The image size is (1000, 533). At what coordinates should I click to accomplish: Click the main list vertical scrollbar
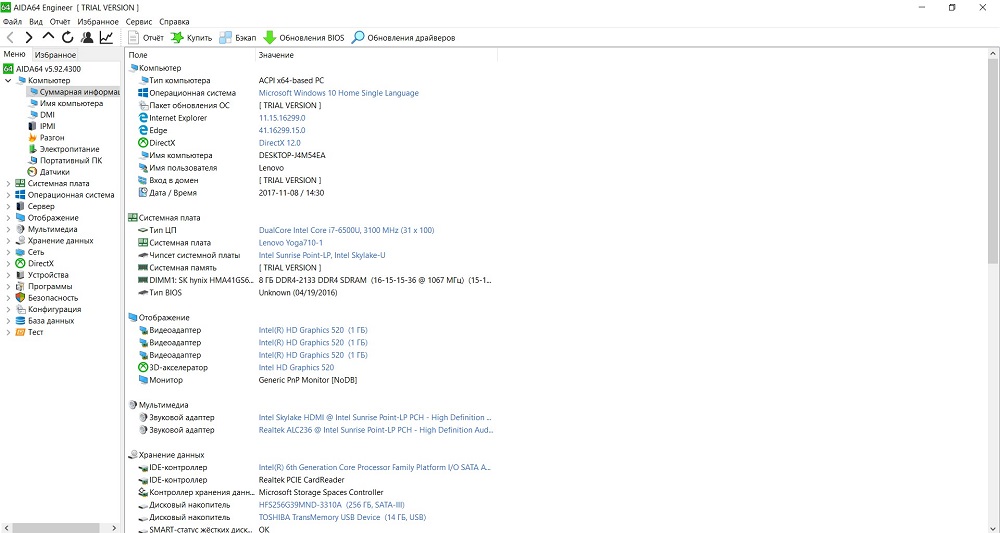pos(994,162)
